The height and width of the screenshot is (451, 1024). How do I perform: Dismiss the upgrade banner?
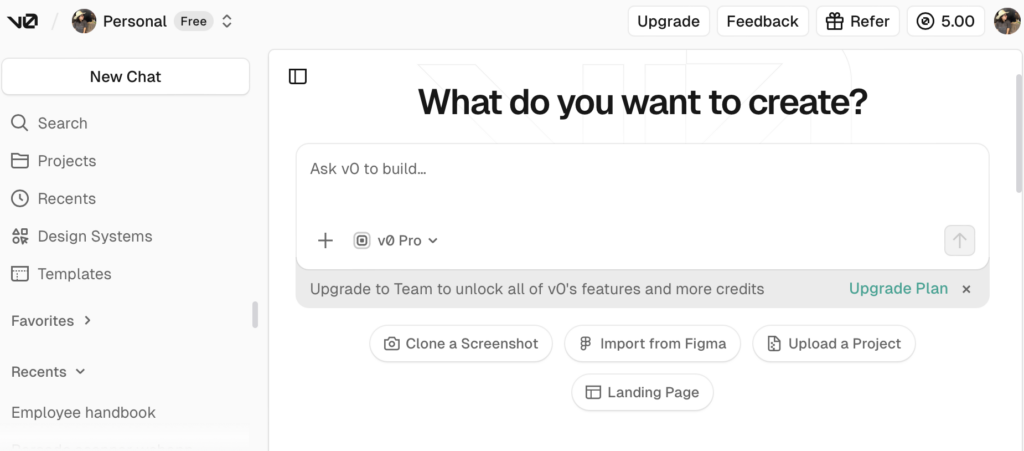[966, 289]
